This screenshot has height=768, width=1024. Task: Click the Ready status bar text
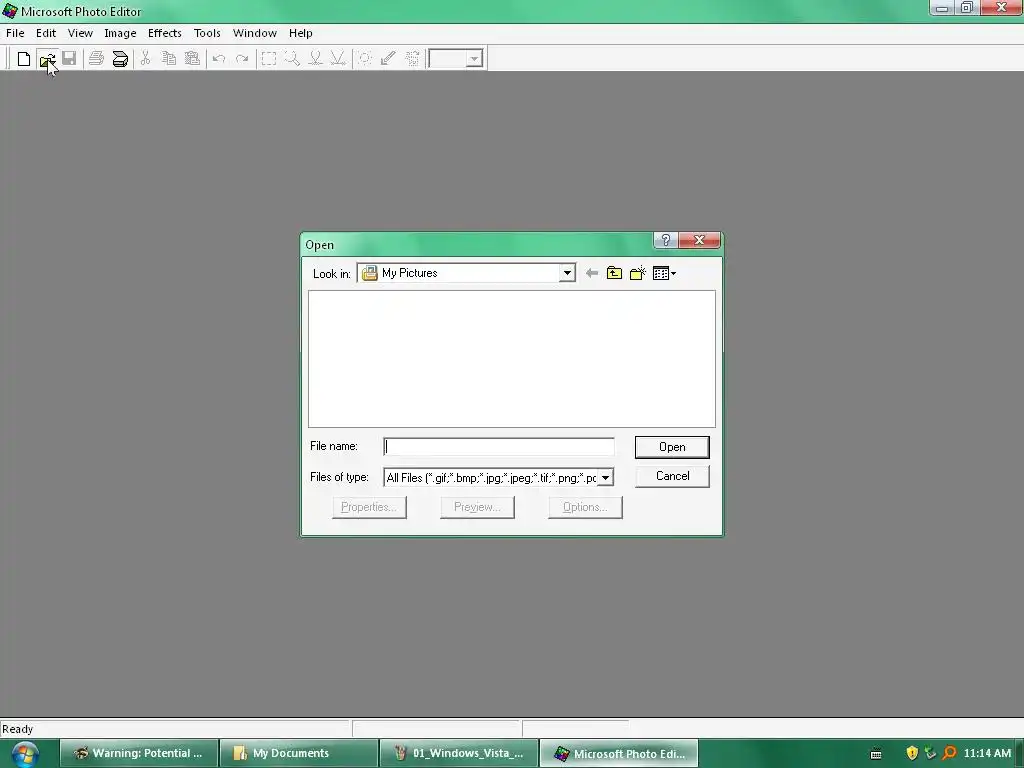pos(18,729)
